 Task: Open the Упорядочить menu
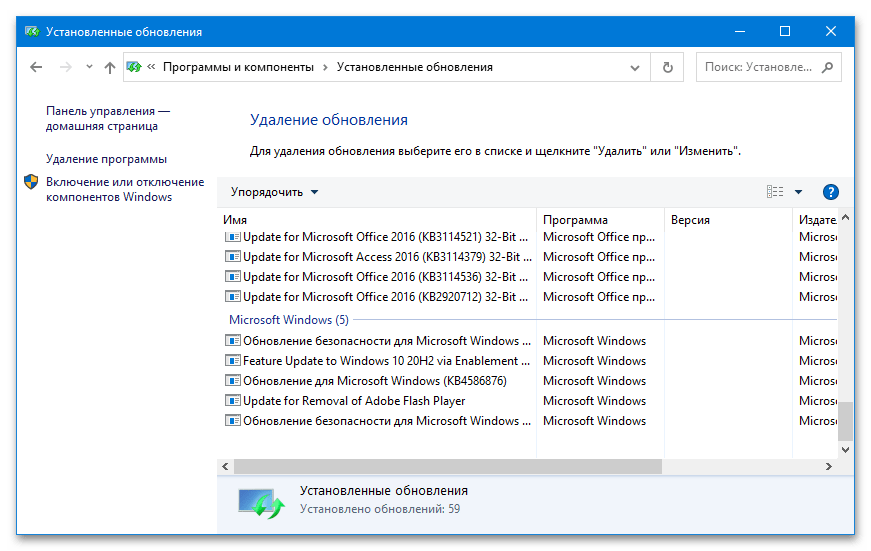[274, 192]
